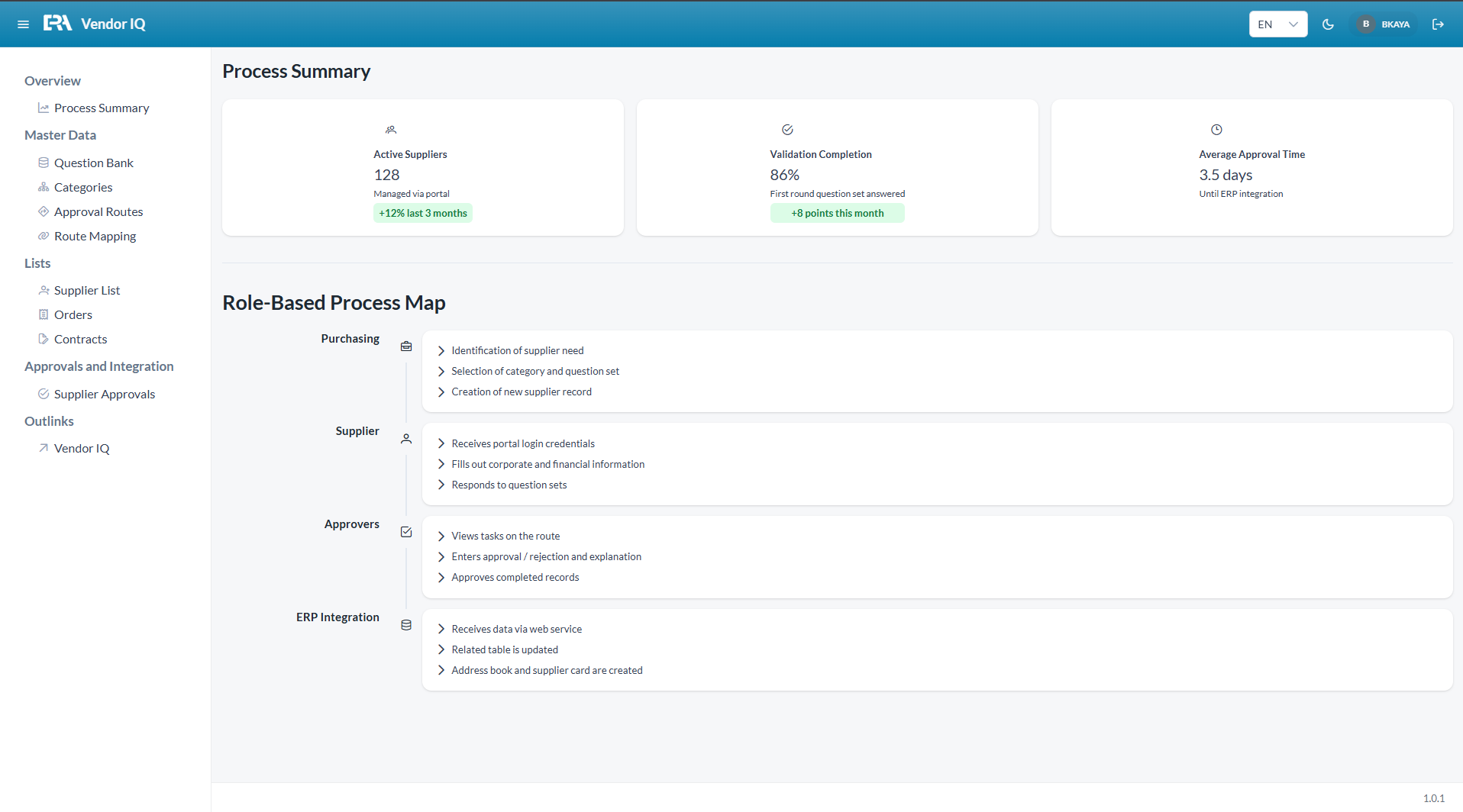The height and width of the screenshot is (812, 1463).
Task: Go to Approval Routes menu item
Action: pos(98,211)
